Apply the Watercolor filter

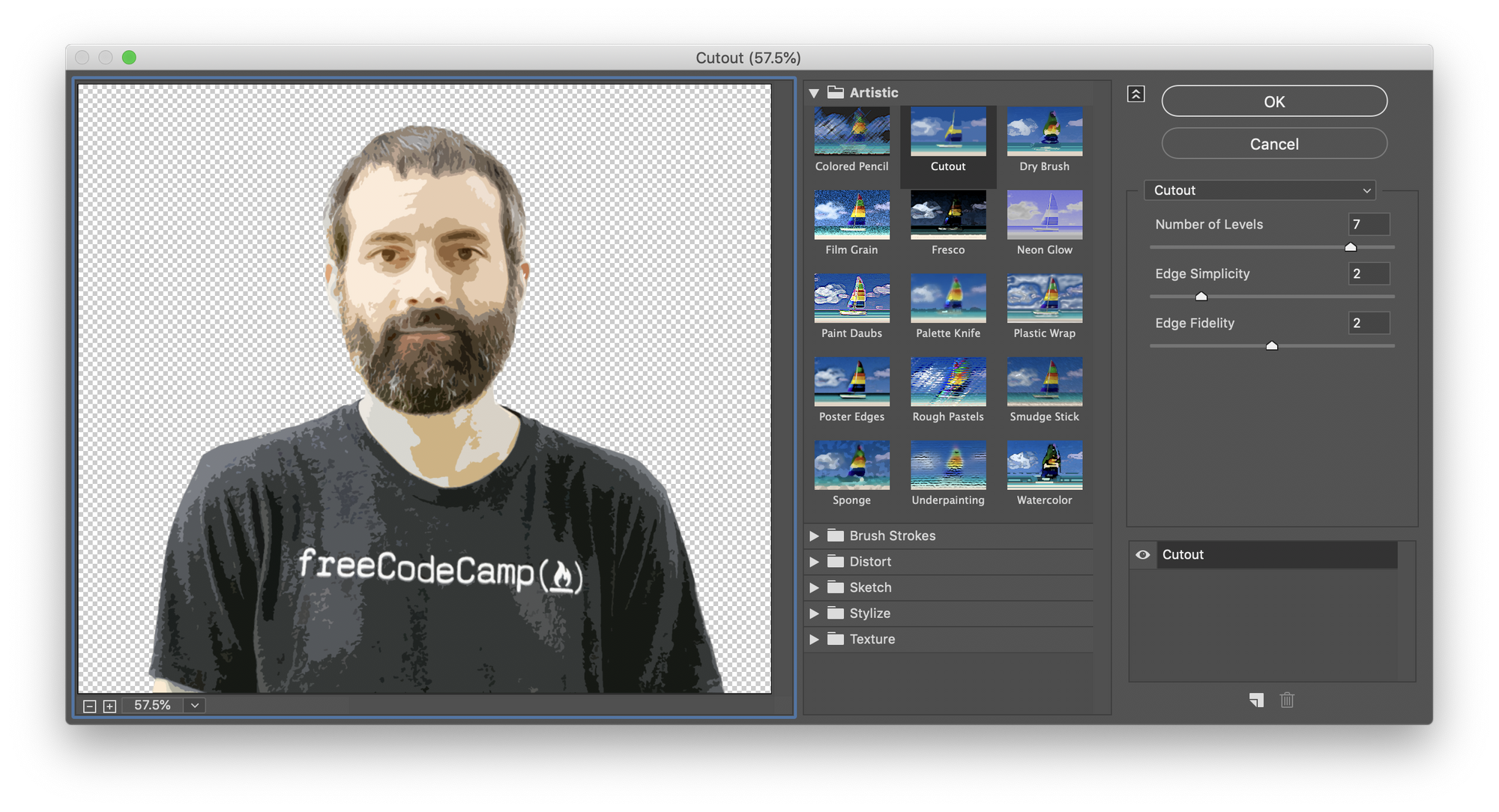pyautogui.click(x=1044, y=464)
